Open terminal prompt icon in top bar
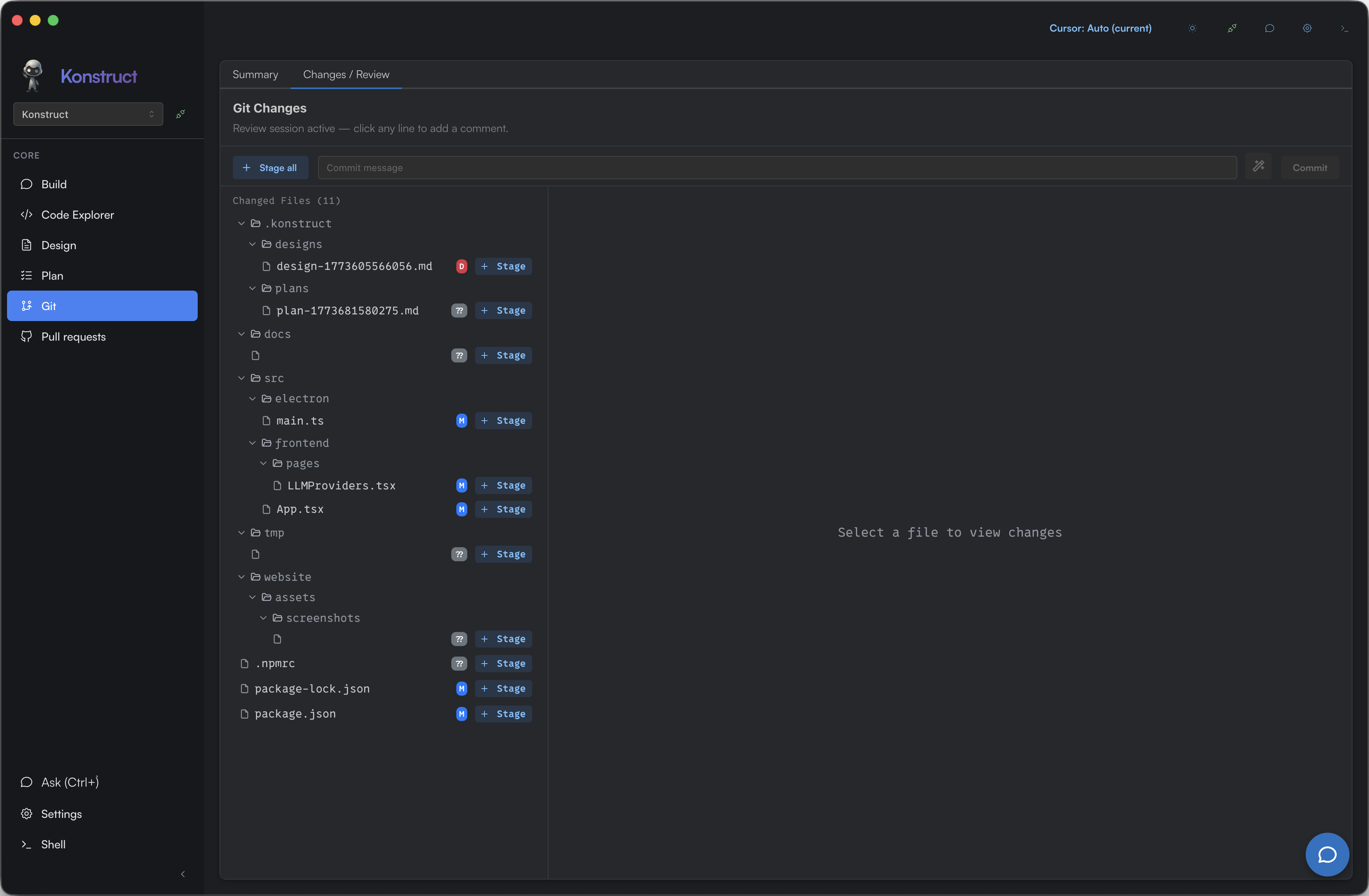Screen dimensions: 1369x896 pos(1344,28)
